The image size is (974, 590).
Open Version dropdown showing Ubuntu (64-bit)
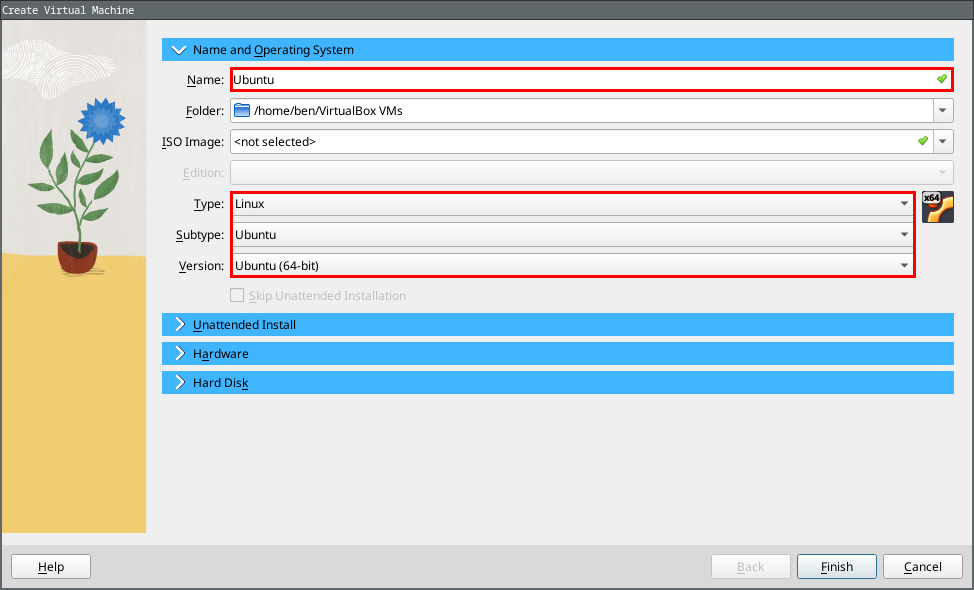[572, 266]
